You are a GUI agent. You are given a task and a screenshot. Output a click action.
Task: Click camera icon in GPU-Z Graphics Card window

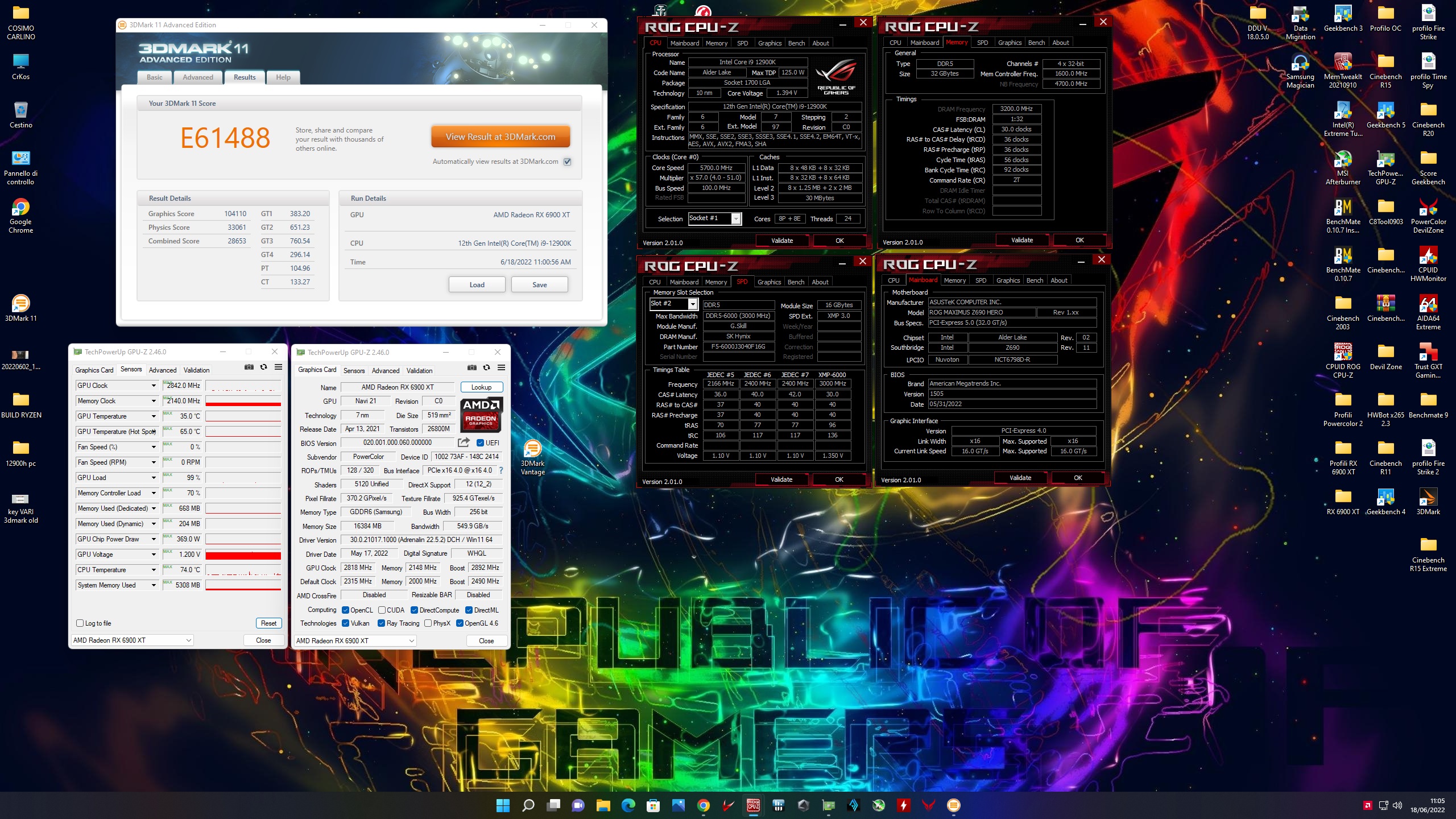(x=471, y=368)
